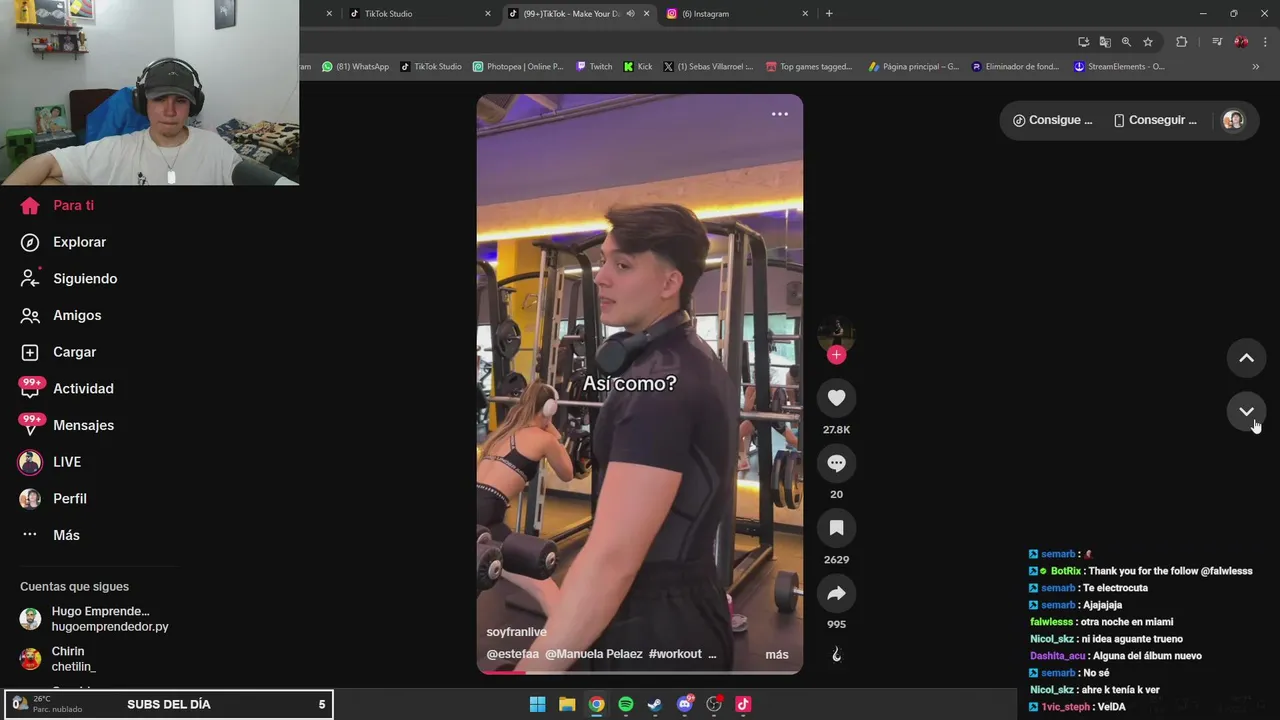This screenshot has width=1280, height=720.
Task: Open the @Manuela Pelaez mention
Action: tap(594, 654)
